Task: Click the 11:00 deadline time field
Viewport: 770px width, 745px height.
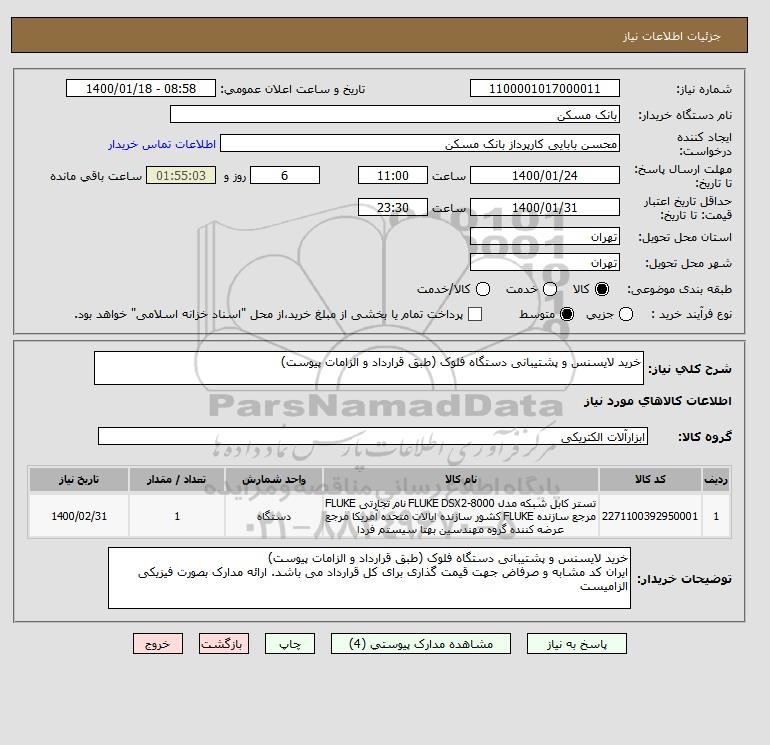Action: (393, 175)
